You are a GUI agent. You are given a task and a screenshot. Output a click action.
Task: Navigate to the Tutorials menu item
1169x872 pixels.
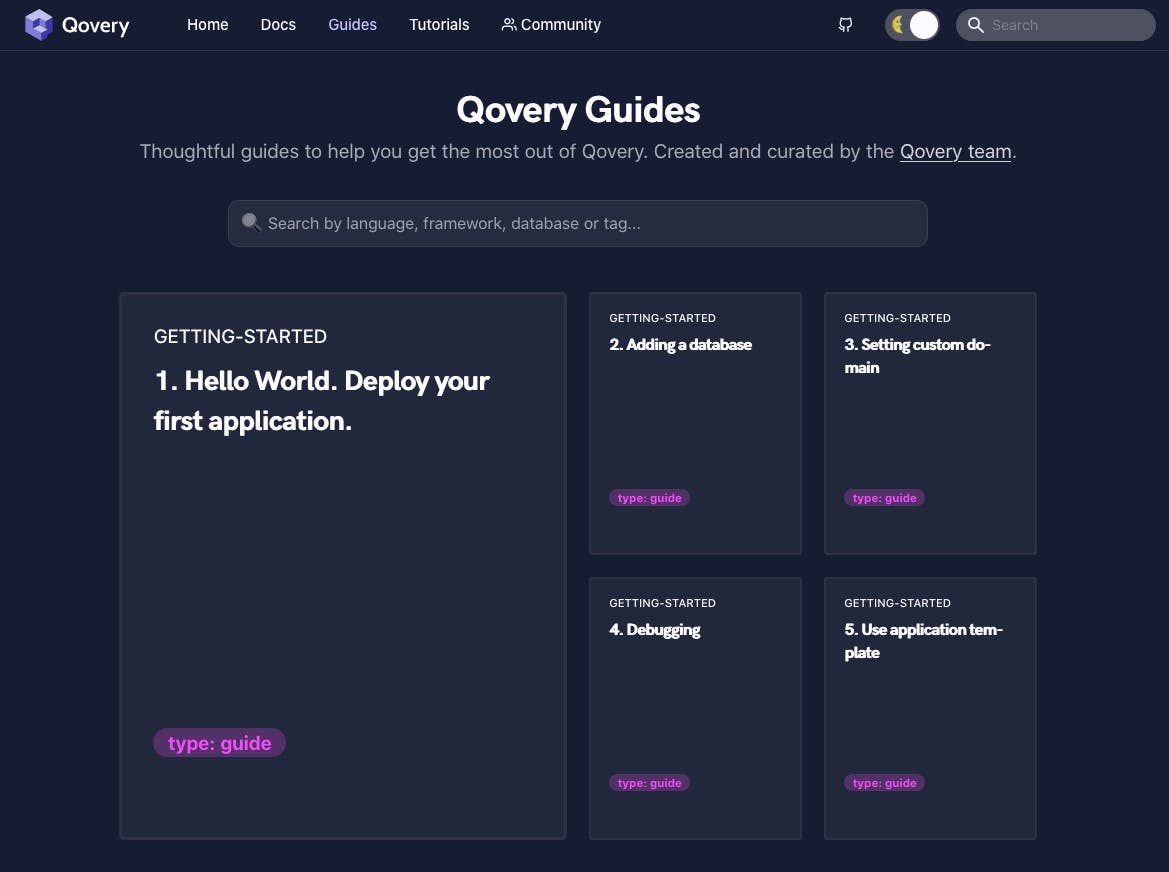(x=439, y=24)
